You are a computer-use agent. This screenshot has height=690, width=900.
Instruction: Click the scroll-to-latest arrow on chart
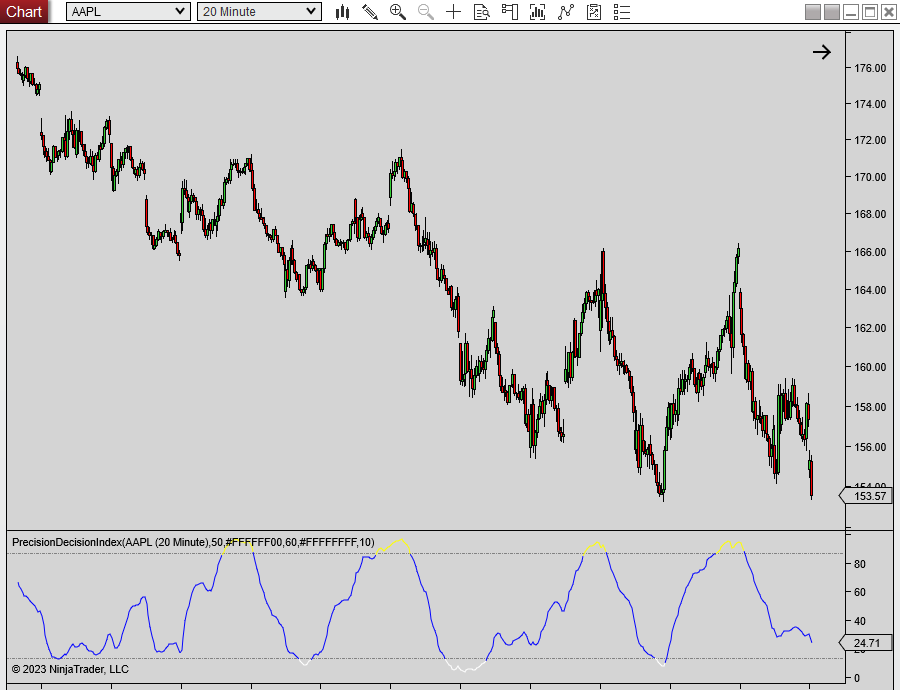coord(821,52)
